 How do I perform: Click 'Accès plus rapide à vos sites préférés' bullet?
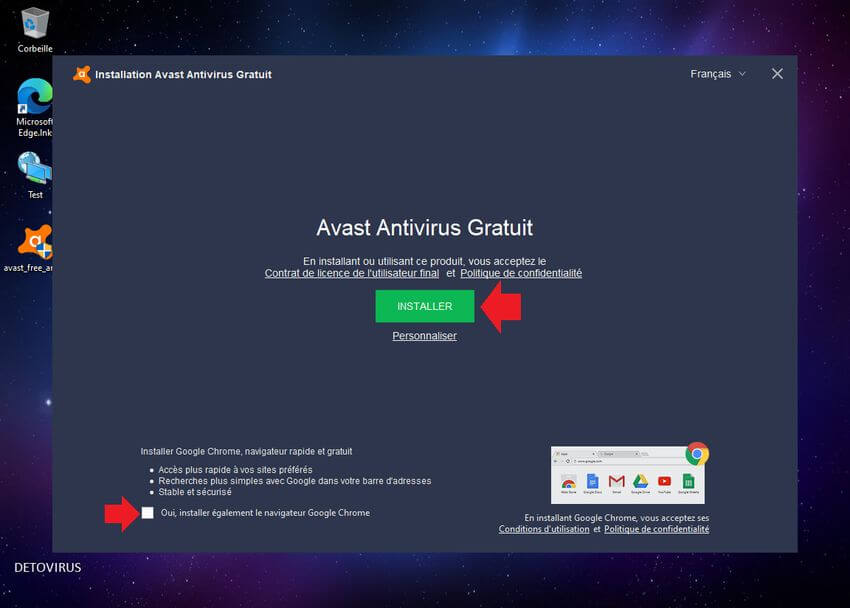[235, 469]
